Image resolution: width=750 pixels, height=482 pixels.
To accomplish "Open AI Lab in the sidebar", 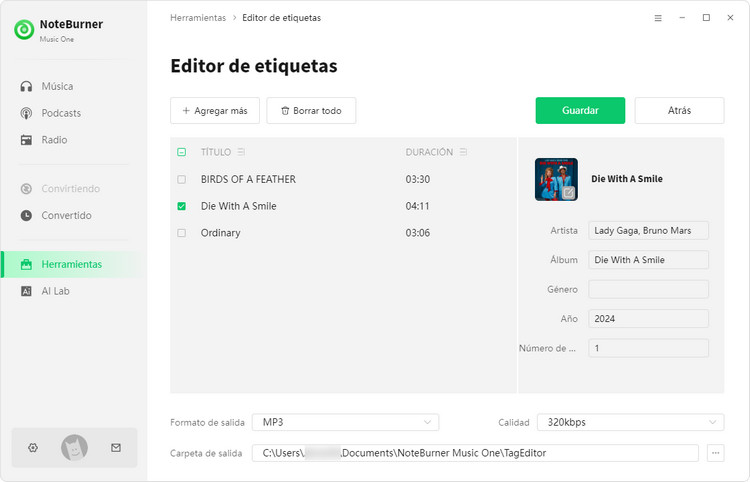I will click(45, 291).
